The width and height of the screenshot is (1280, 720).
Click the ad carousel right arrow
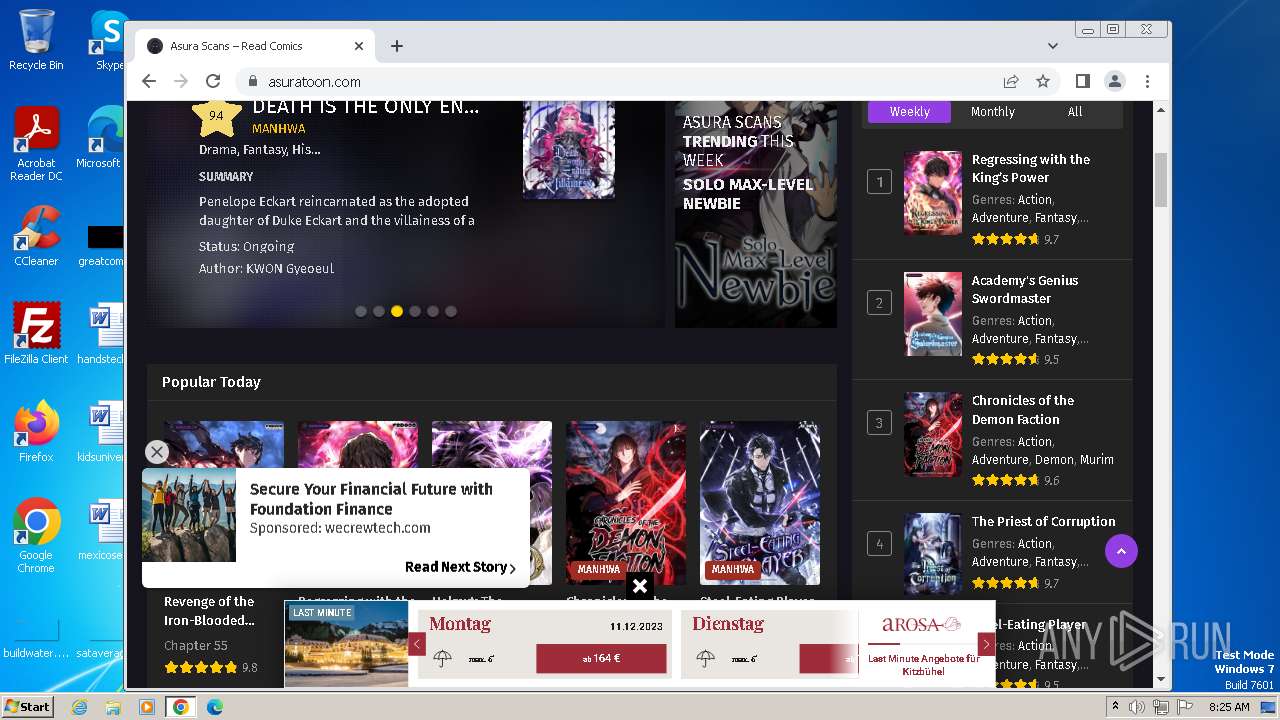click(x=986, y=645)
